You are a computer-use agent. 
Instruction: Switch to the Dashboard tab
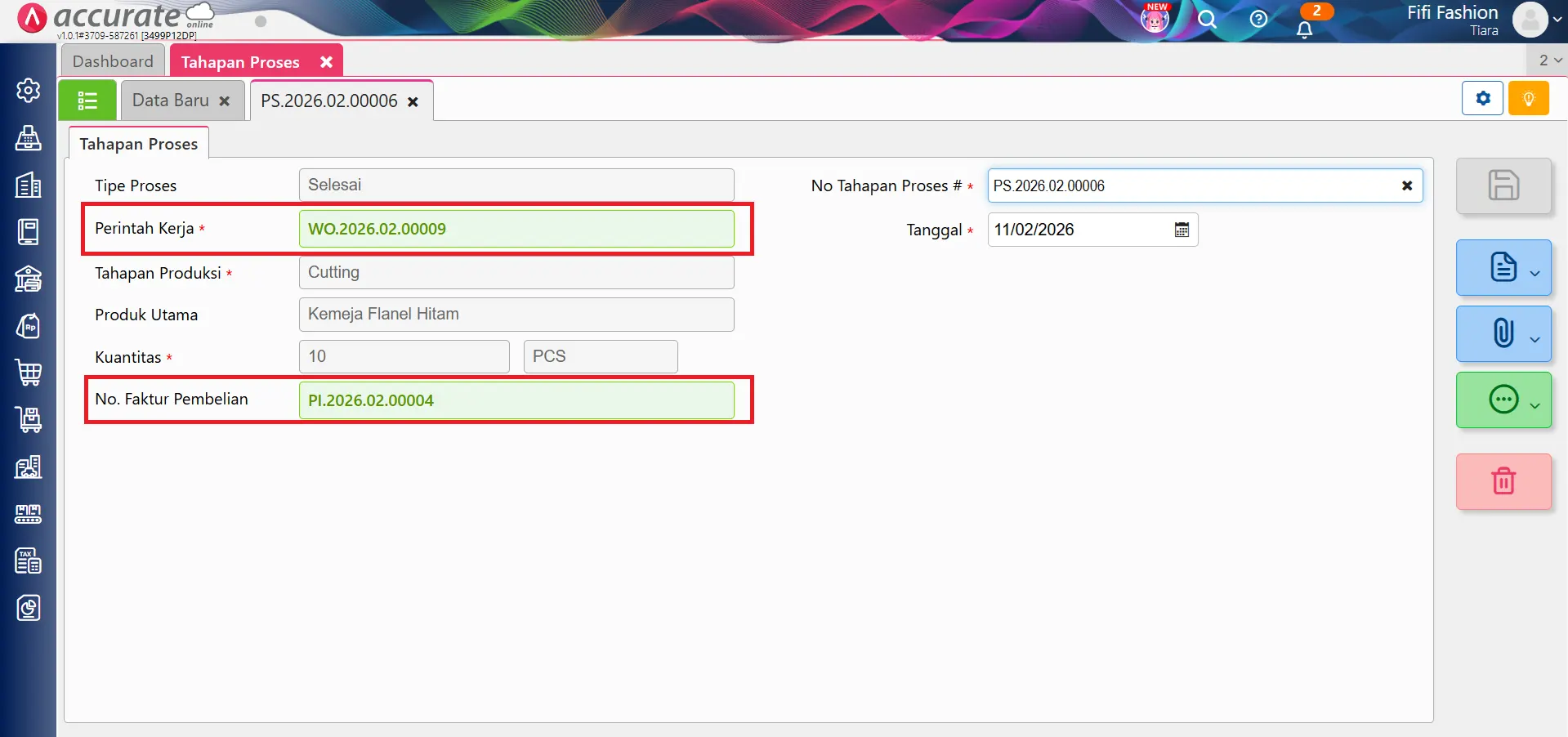coord(113,61)
